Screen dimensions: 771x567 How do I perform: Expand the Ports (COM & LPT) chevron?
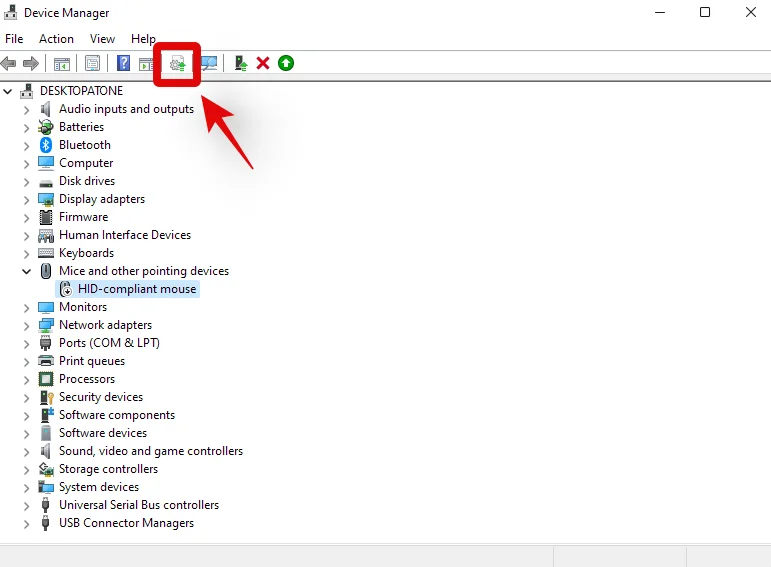click(27, 344)
